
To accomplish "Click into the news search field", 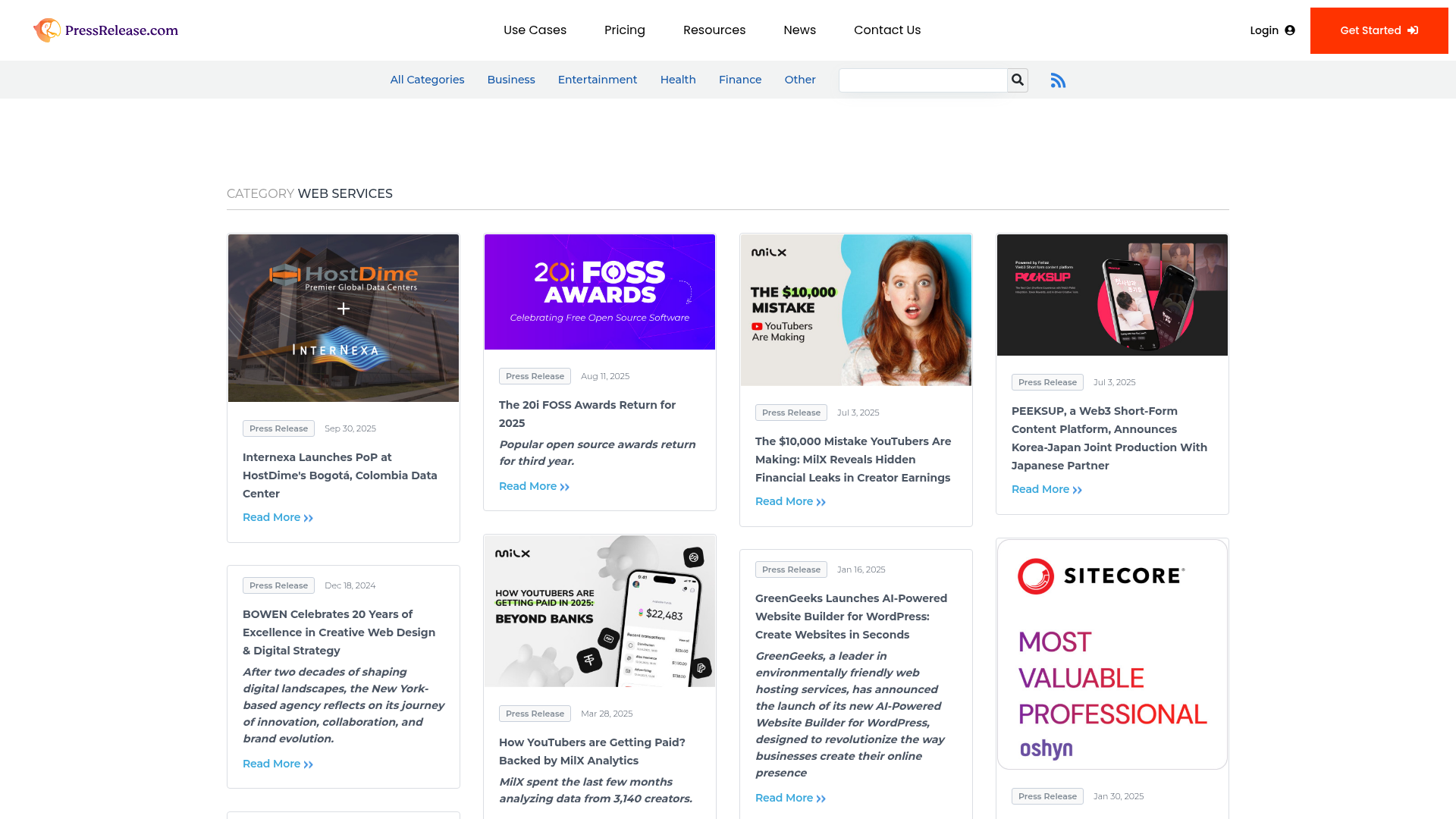I will pos(923,80).
